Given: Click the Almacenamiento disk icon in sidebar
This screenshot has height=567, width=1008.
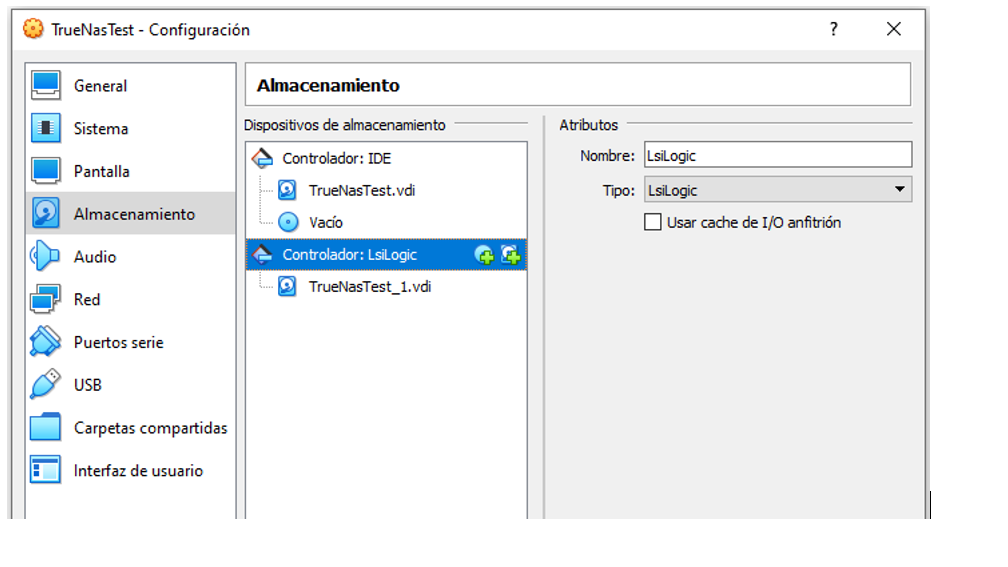Looking at the screenshot, I should pyautogui.click(x=46, y=213).
